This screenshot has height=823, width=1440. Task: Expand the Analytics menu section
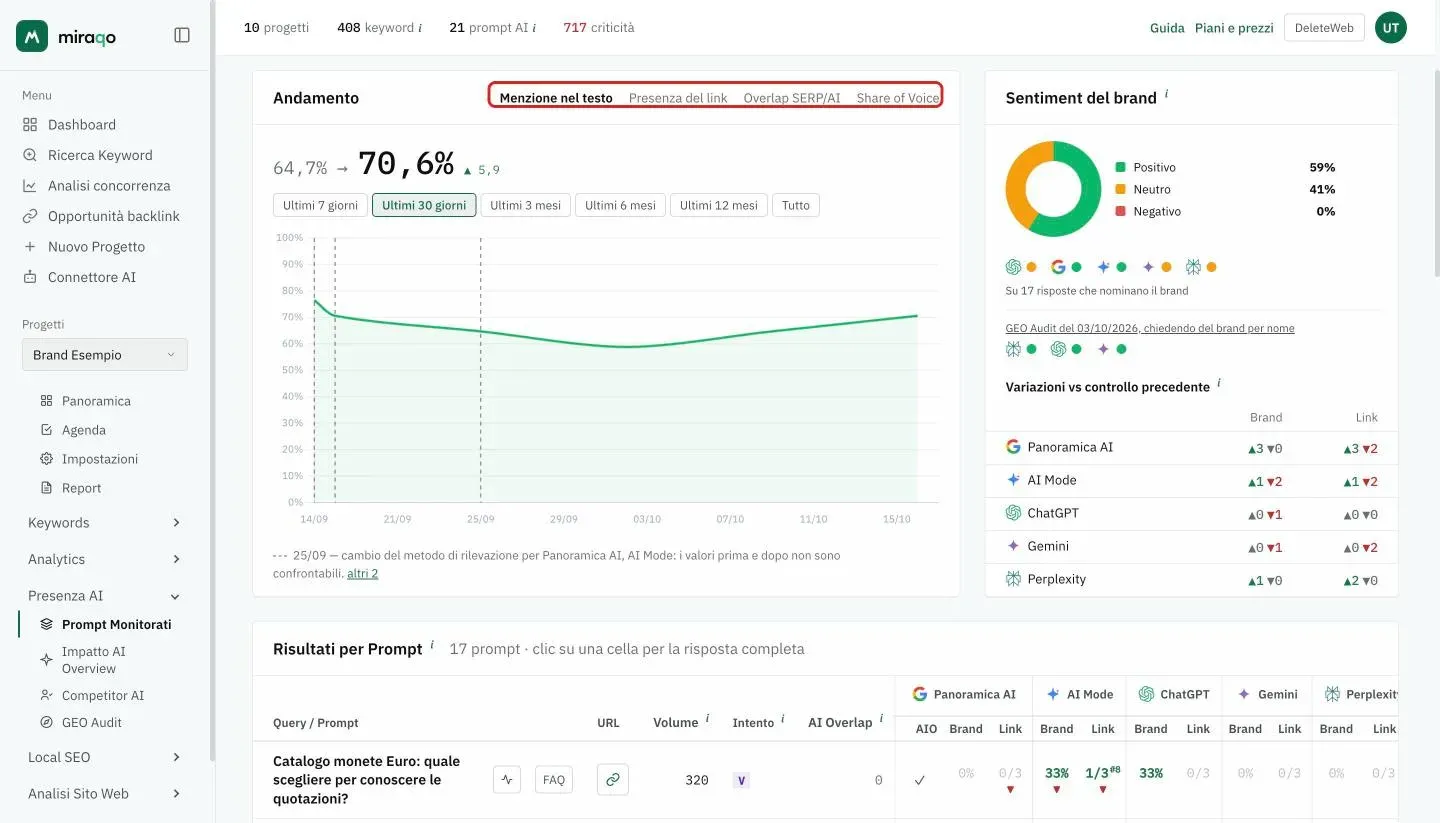[x=104, y=559]
